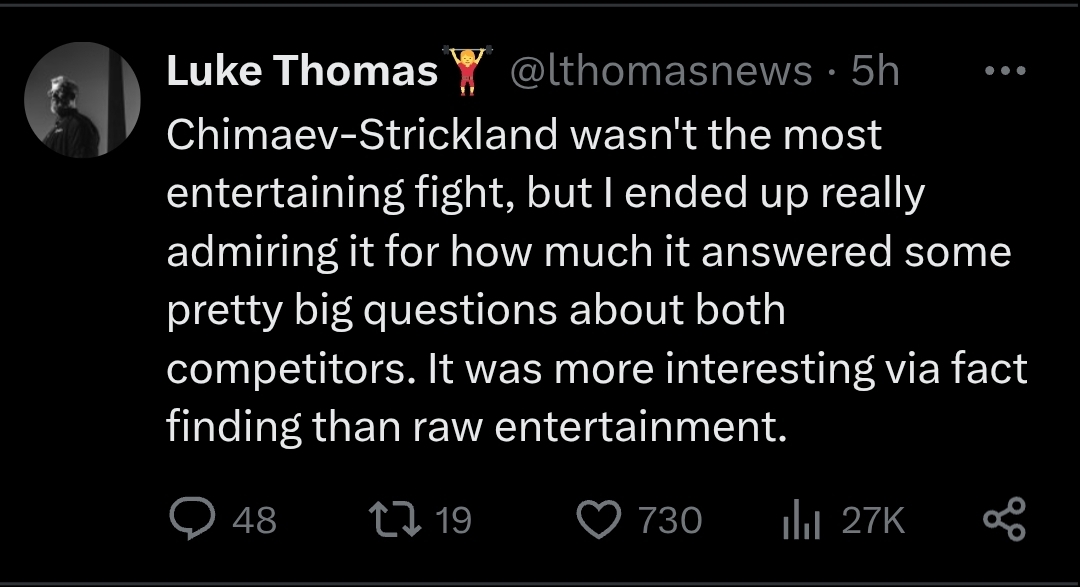Click the line finding than raw entertainment
The width and height of the screenshot is (1080, 587).
pos(476,427)
